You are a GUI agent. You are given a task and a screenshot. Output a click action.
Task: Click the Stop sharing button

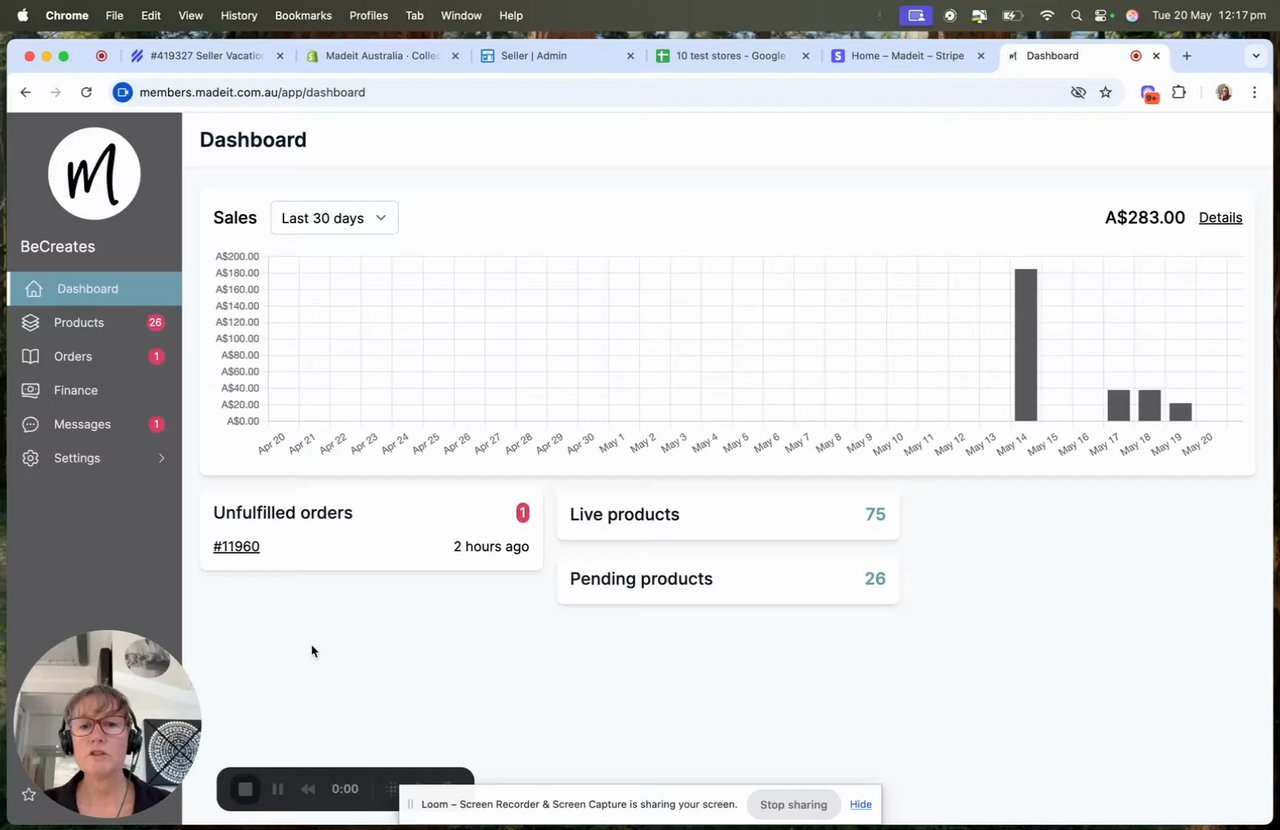(793, 805)
